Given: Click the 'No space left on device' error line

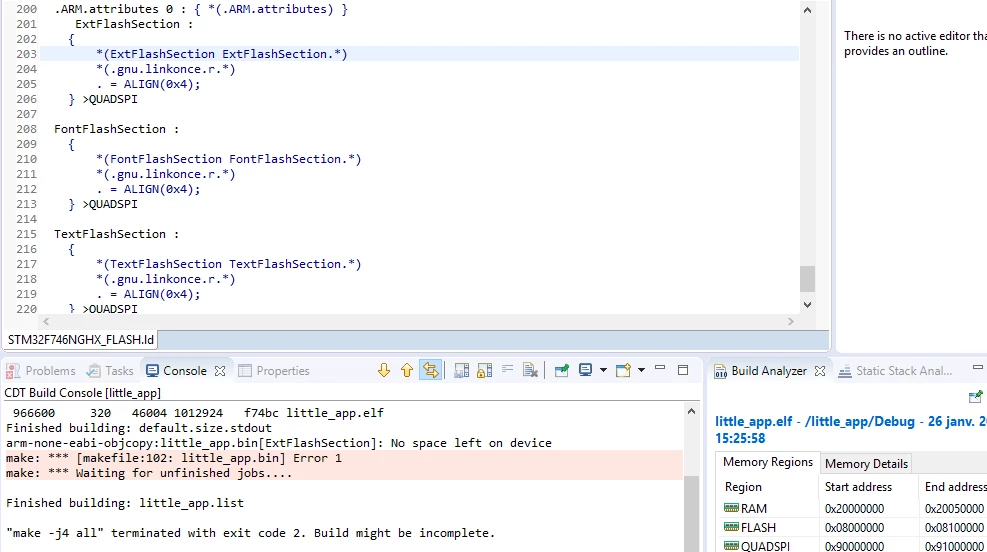Looking at the screenshot, I should click(x=279, y=443).
